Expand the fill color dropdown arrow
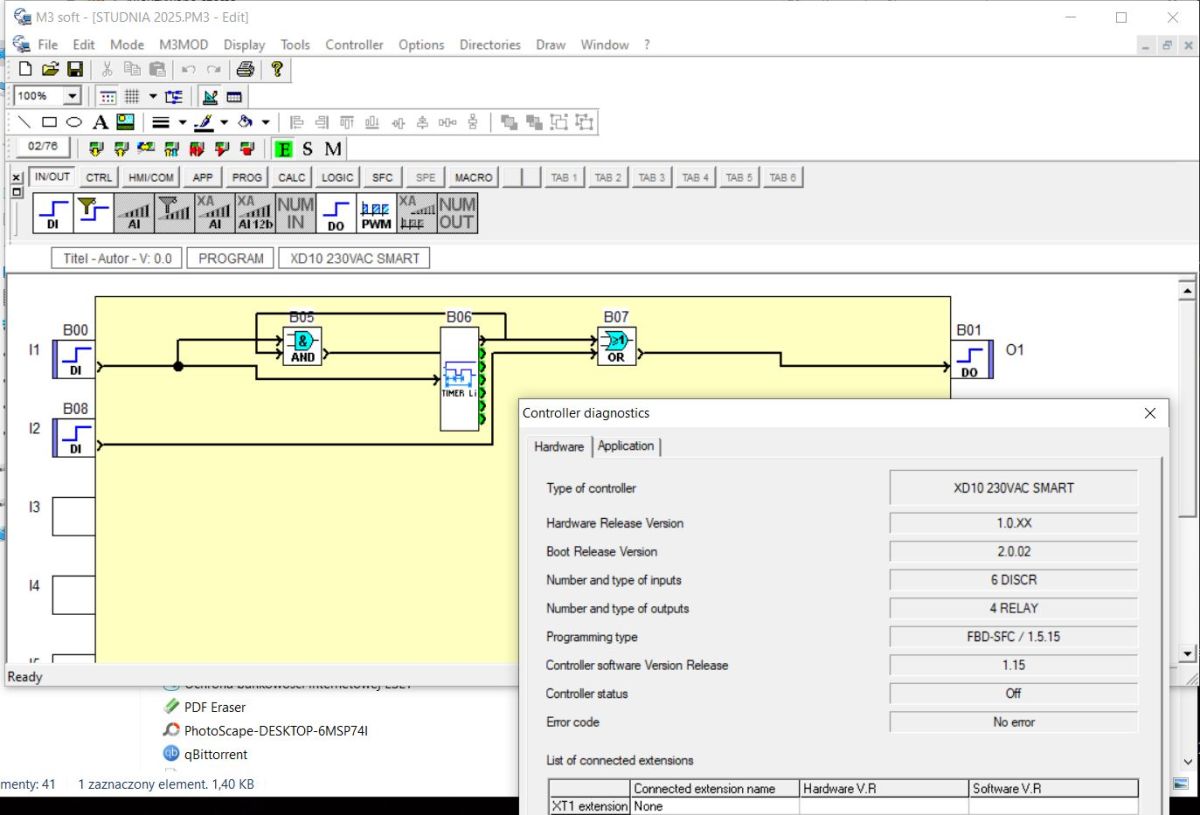Viewport: 1200px width, 815px height. tap(265, 122)
